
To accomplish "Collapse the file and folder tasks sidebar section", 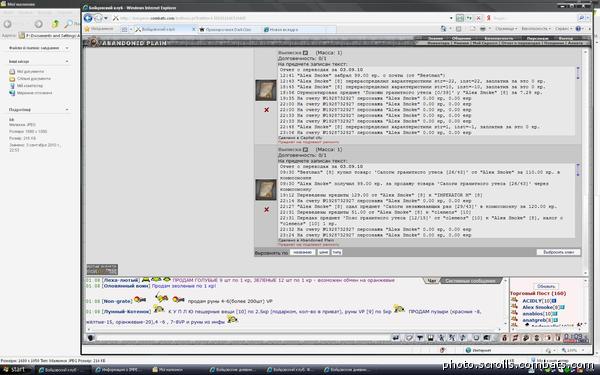I will coord(67,48).
